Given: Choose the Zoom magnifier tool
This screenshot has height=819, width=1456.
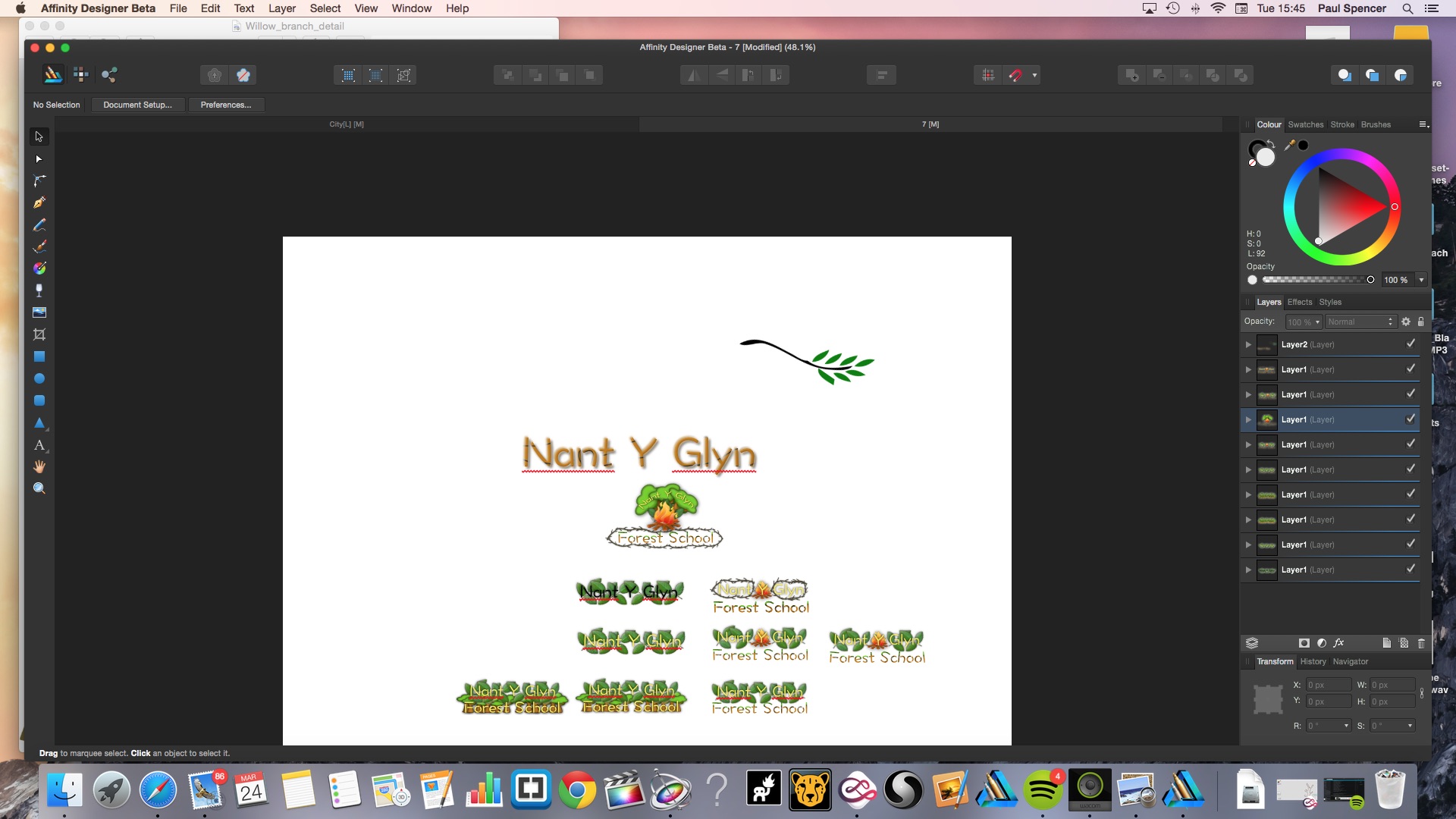Looking at the screenshot, I should pyautogui.click(x=39, y=488).
